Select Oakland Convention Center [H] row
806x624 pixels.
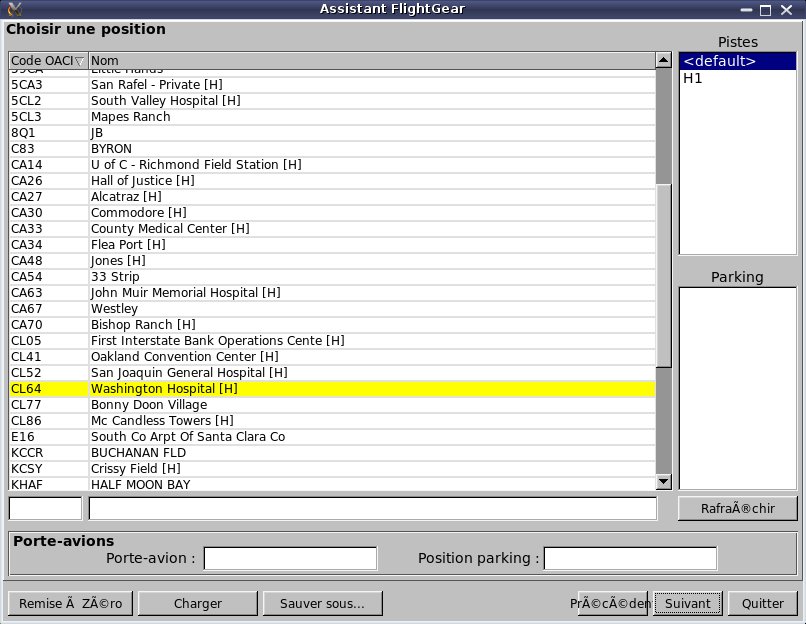[332, 356]
